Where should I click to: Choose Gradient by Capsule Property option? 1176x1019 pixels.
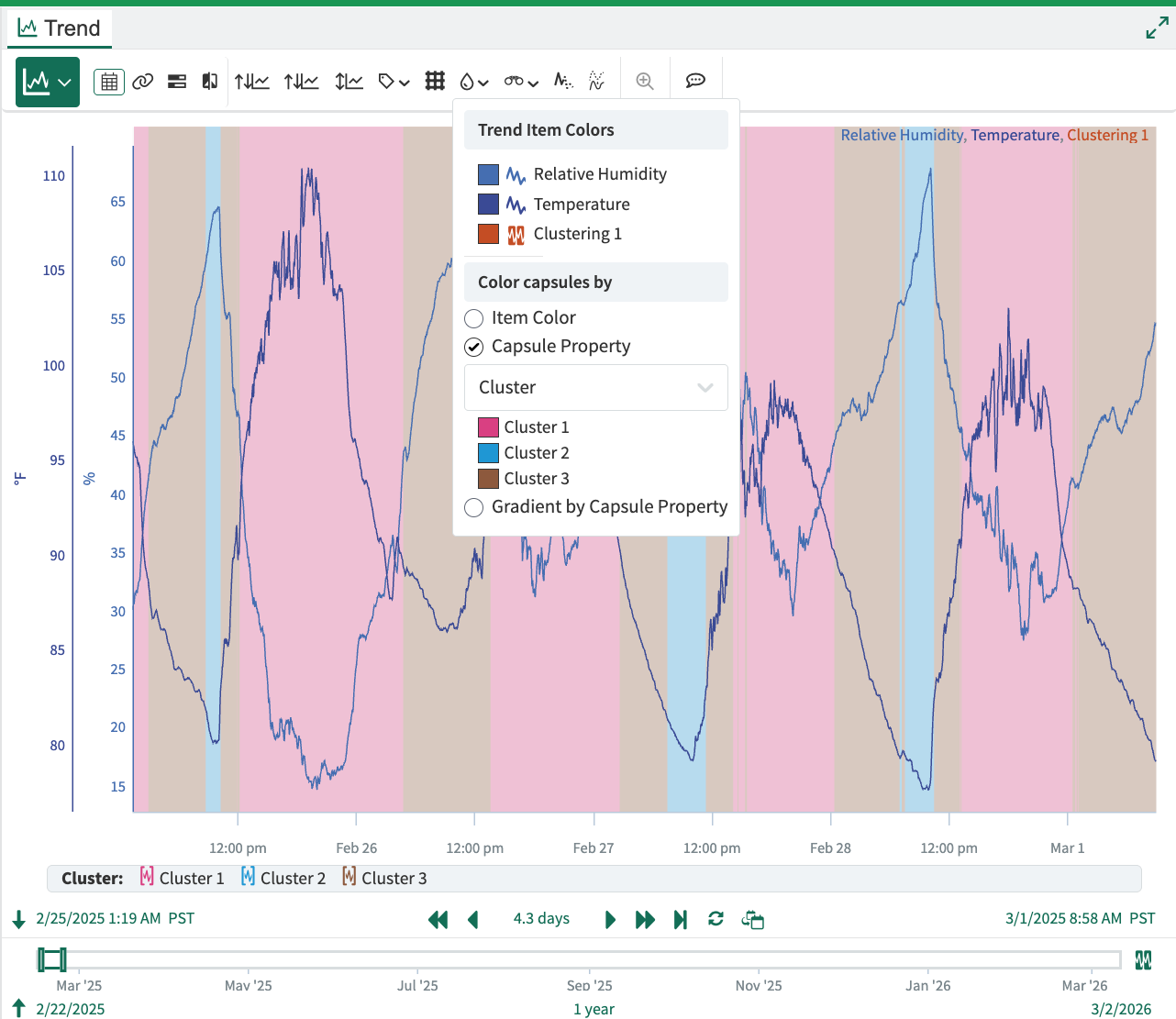coord(474,507)
